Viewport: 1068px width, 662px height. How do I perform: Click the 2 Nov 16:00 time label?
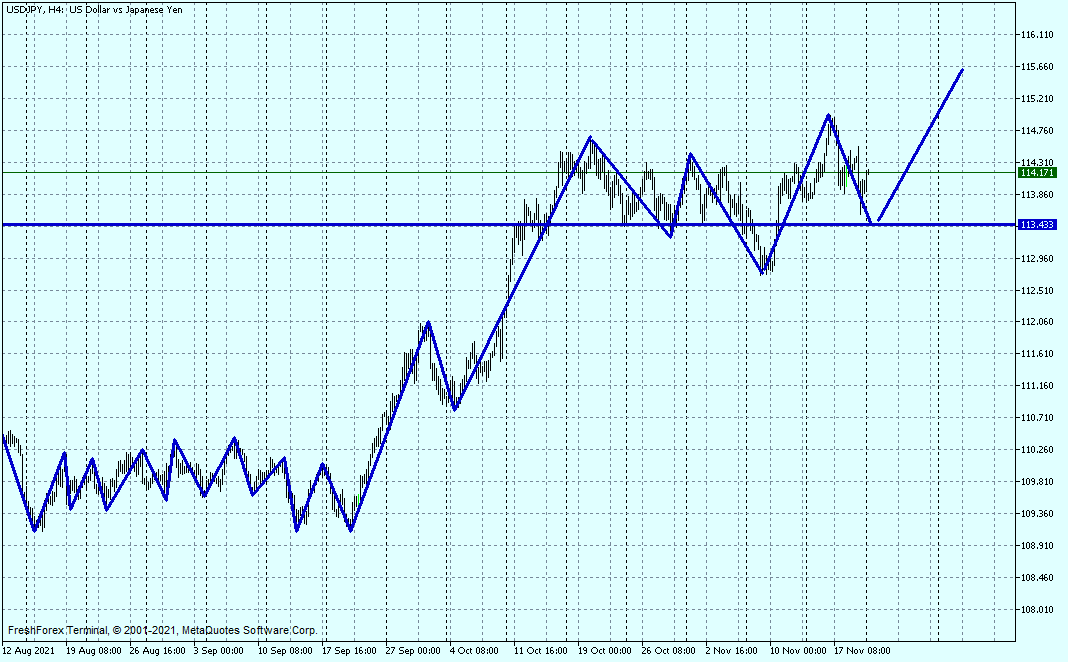pos(732,651)
